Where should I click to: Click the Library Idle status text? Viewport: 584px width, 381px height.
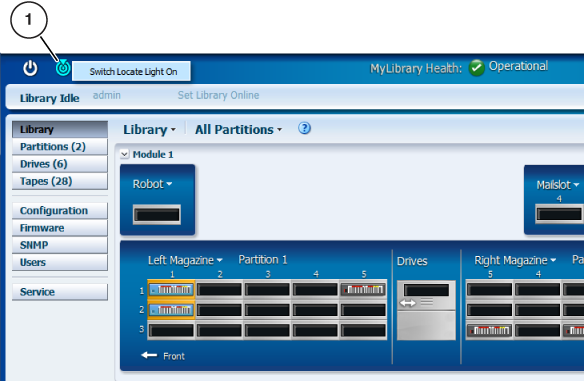[x=50, y=98]
